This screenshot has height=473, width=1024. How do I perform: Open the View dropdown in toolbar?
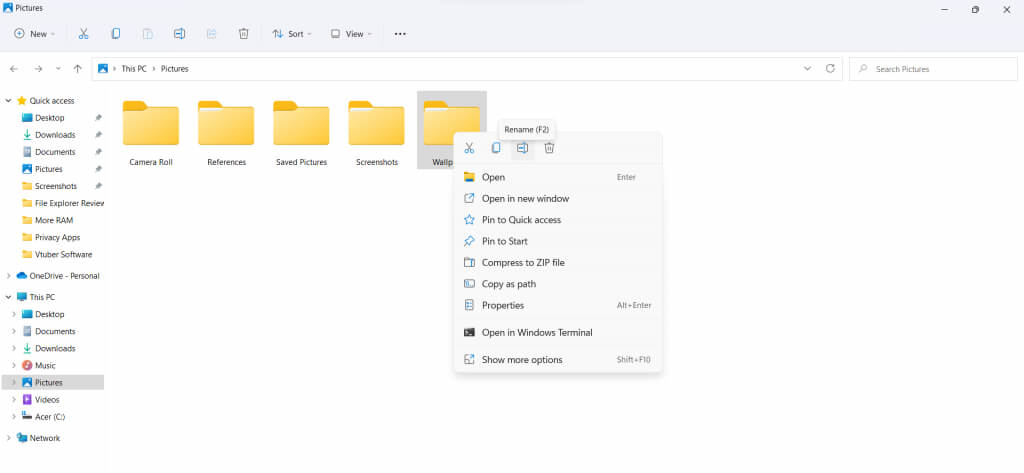pyautogui.click(x=350, y=33)
